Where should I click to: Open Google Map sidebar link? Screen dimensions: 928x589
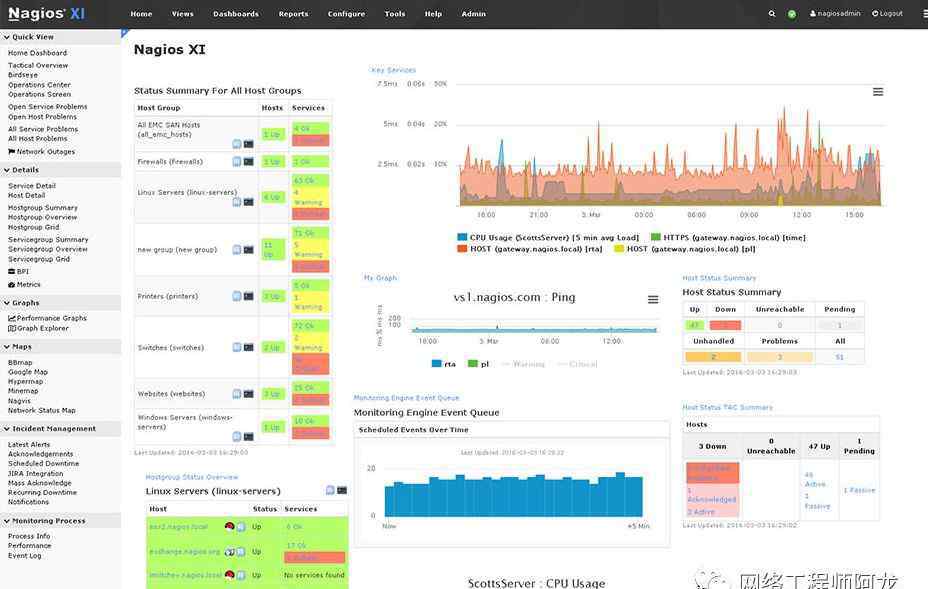point(28,372)
